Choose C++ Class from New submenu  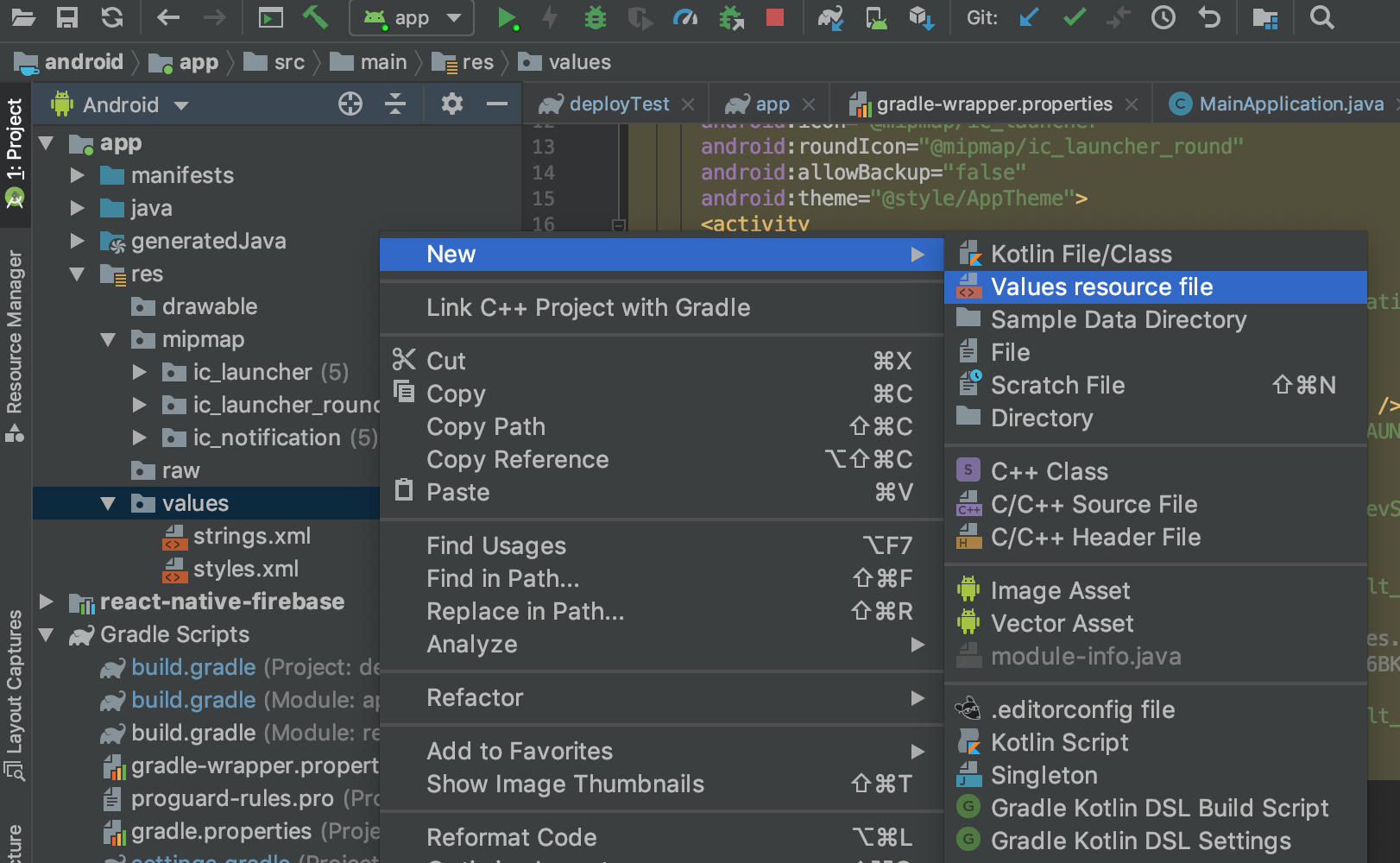1156,472
